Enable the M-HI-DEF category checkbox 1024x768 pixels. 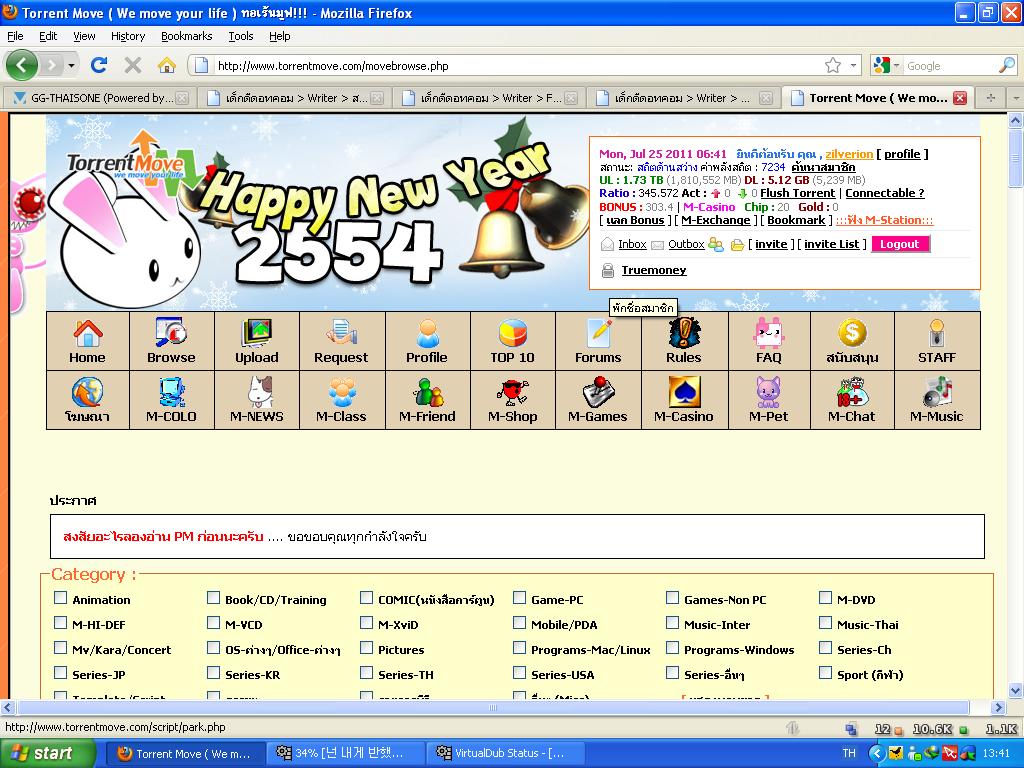point(60,622)
